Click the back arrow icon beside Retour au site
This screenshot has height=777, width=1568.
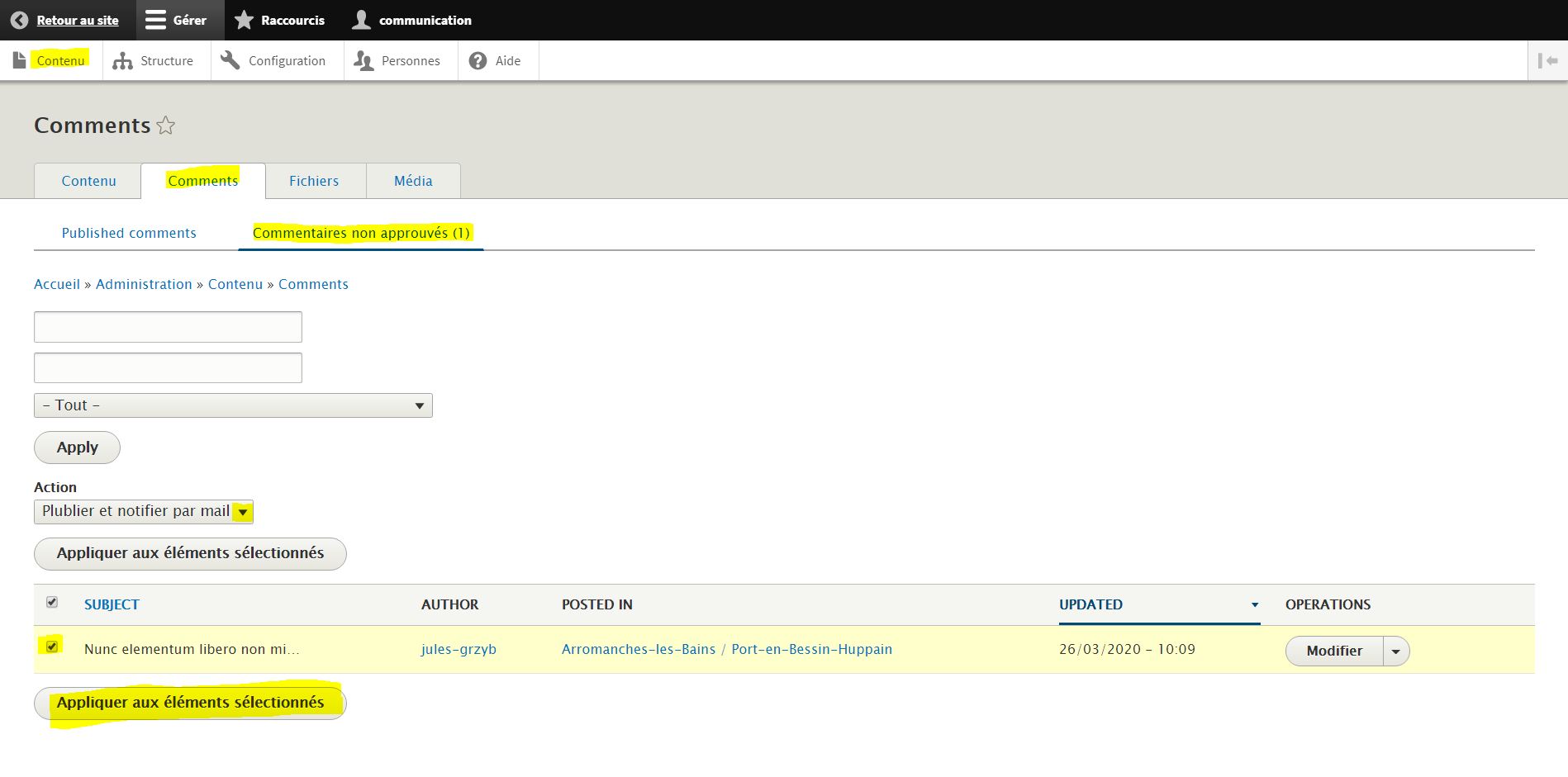coord(19,20)
